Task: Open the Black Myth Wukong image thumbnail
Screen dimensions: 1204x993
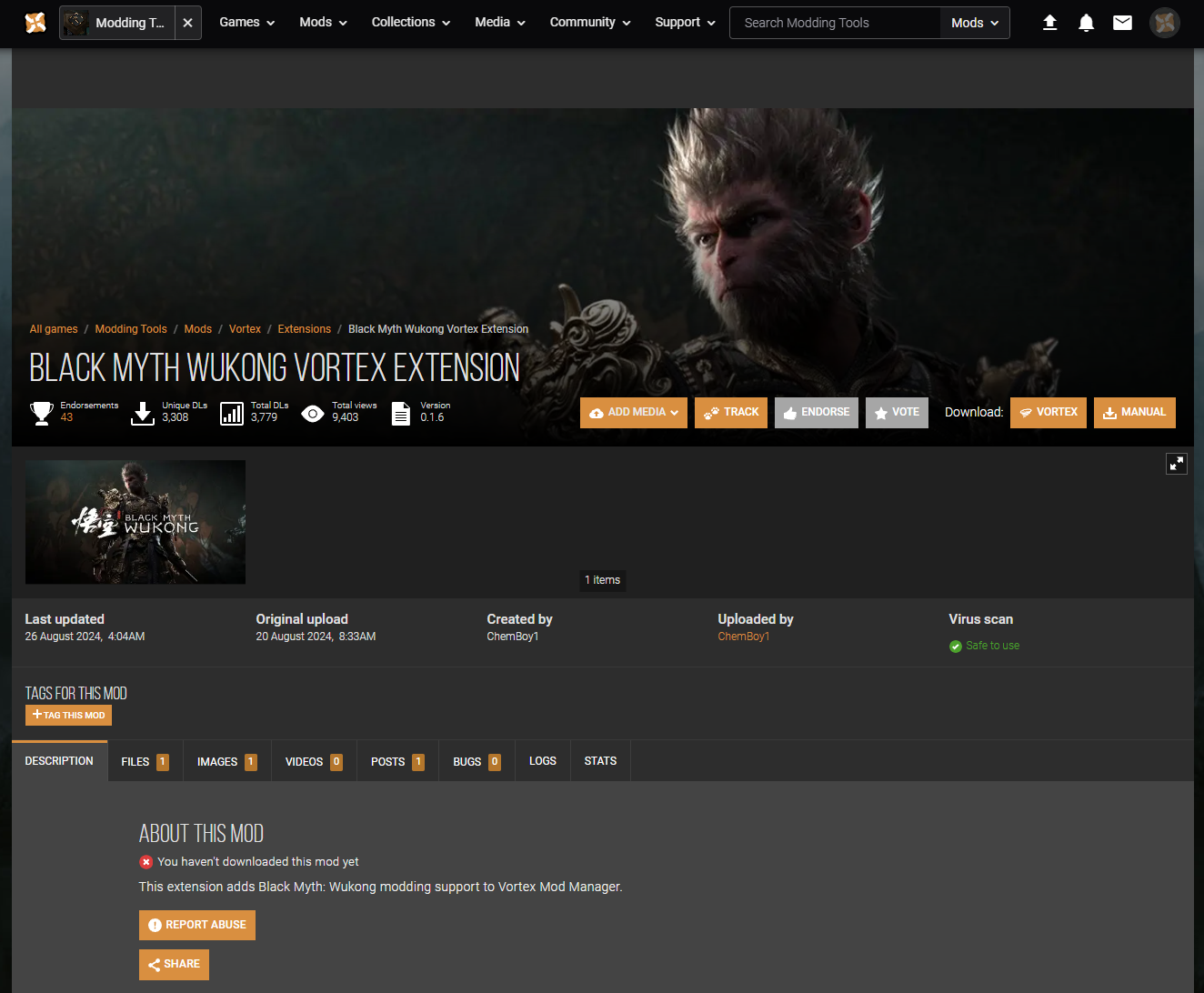Action: [135, 522]
